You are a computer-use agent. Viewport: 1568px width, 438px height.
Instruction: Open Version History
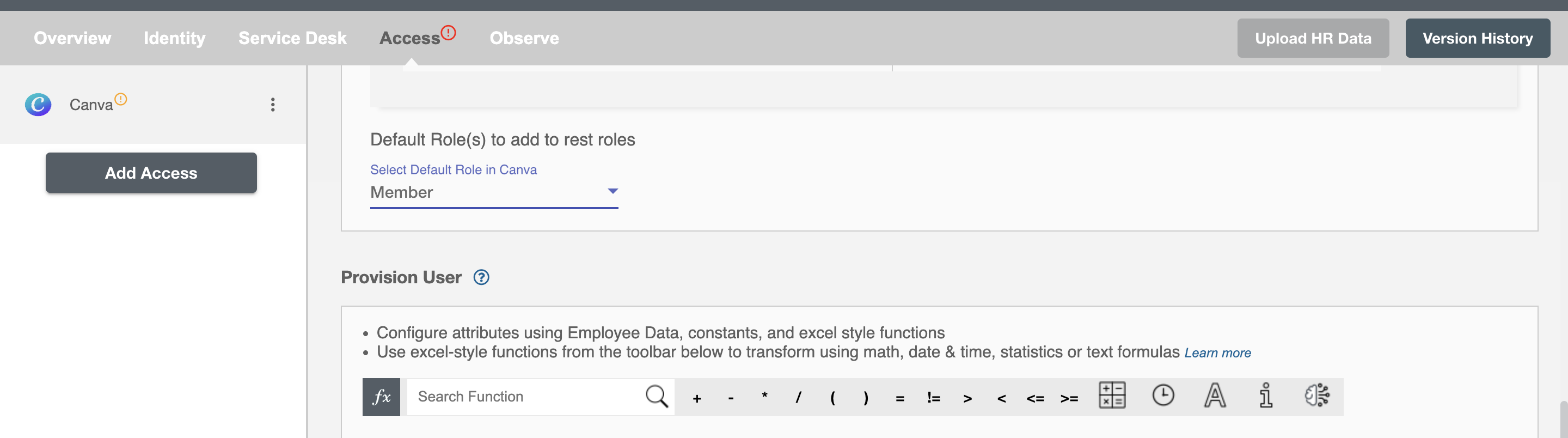pyautogui.click(x=1477, y=38)
